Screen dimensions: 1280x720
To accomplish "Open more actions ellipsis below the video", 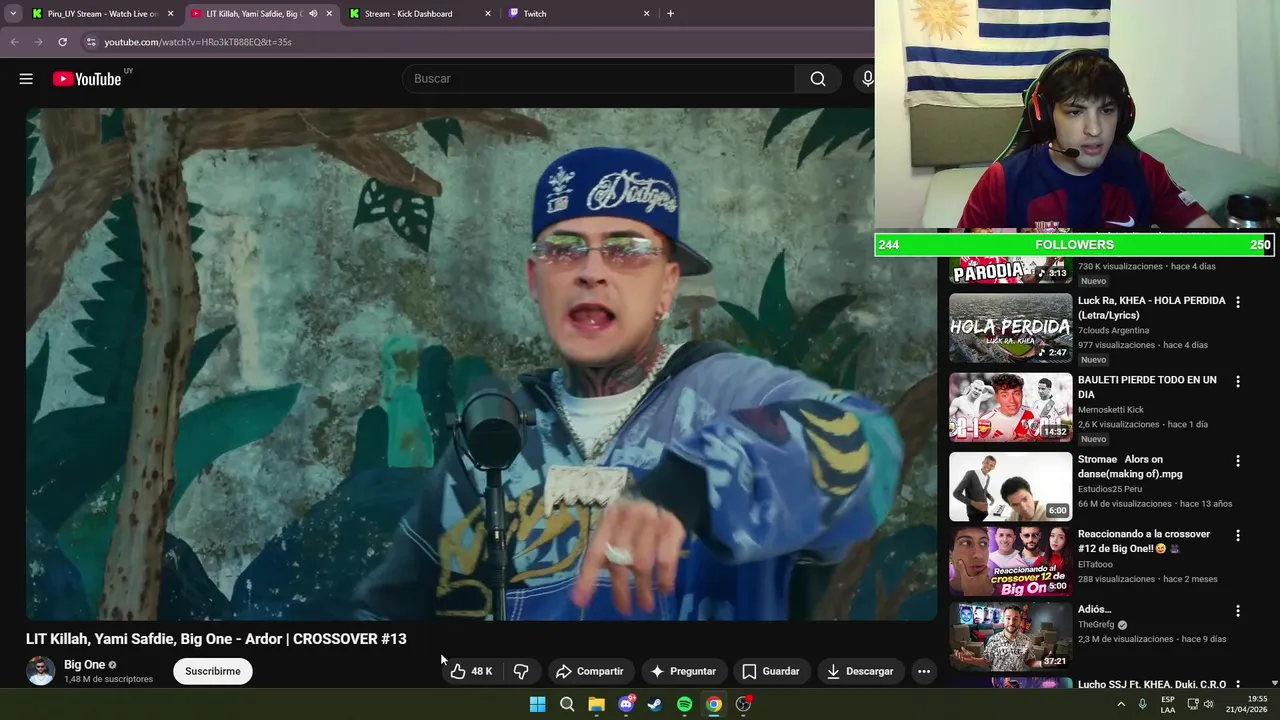I will click(x=924, y=671).
